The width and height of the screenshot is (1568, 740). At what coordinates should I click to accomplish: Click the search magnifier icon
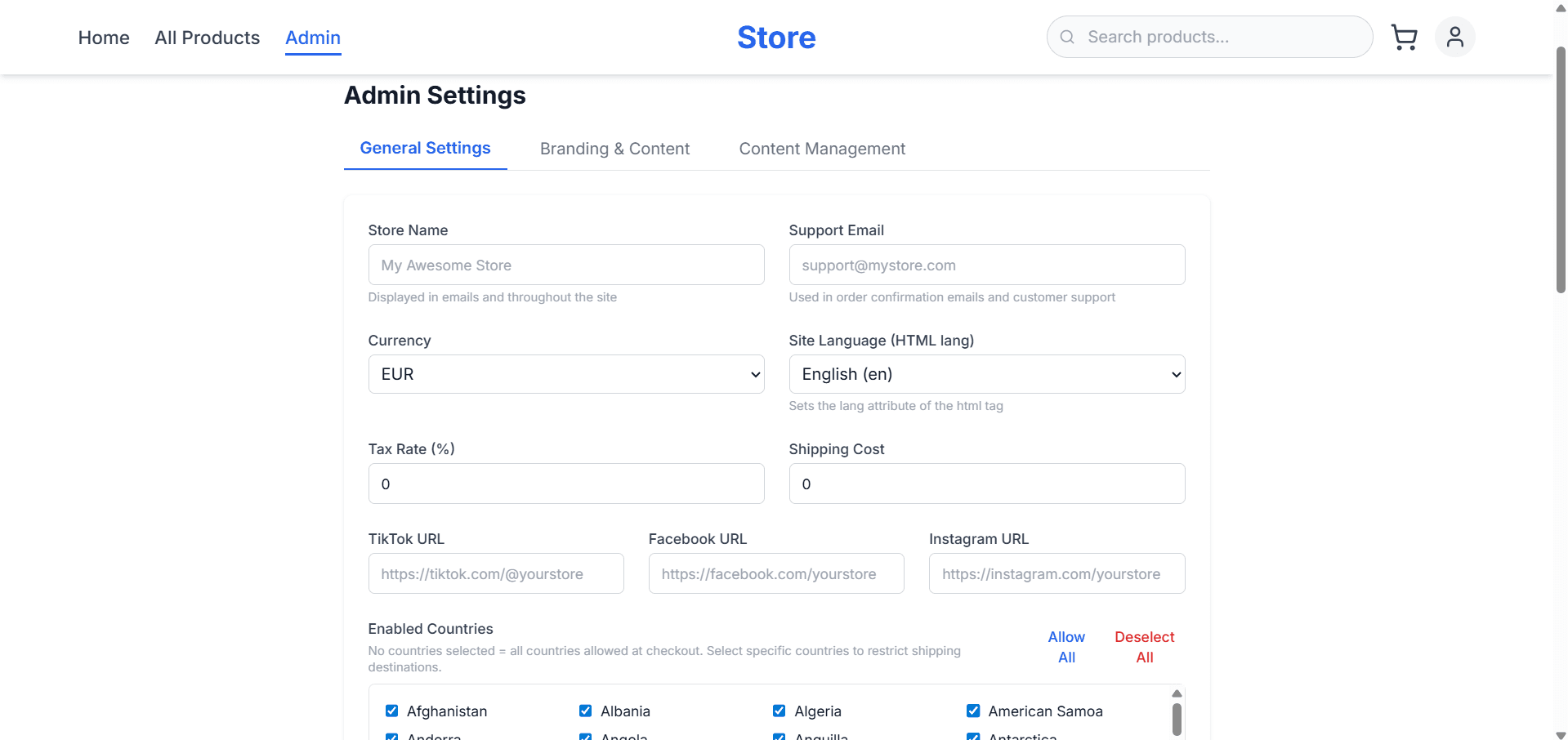[1066, 37]
